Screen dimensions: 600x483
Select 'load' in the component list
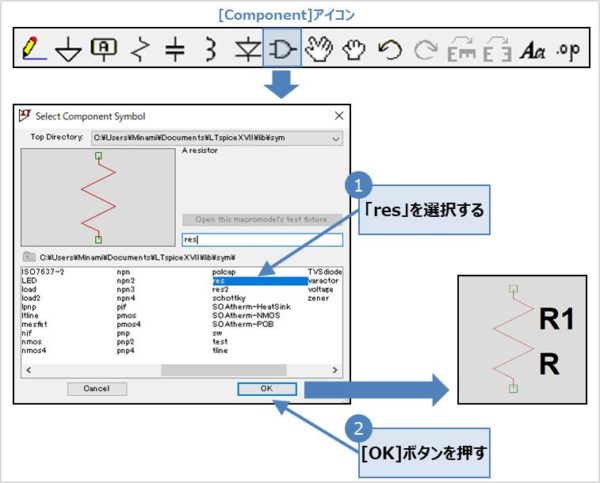pos(29,290)
